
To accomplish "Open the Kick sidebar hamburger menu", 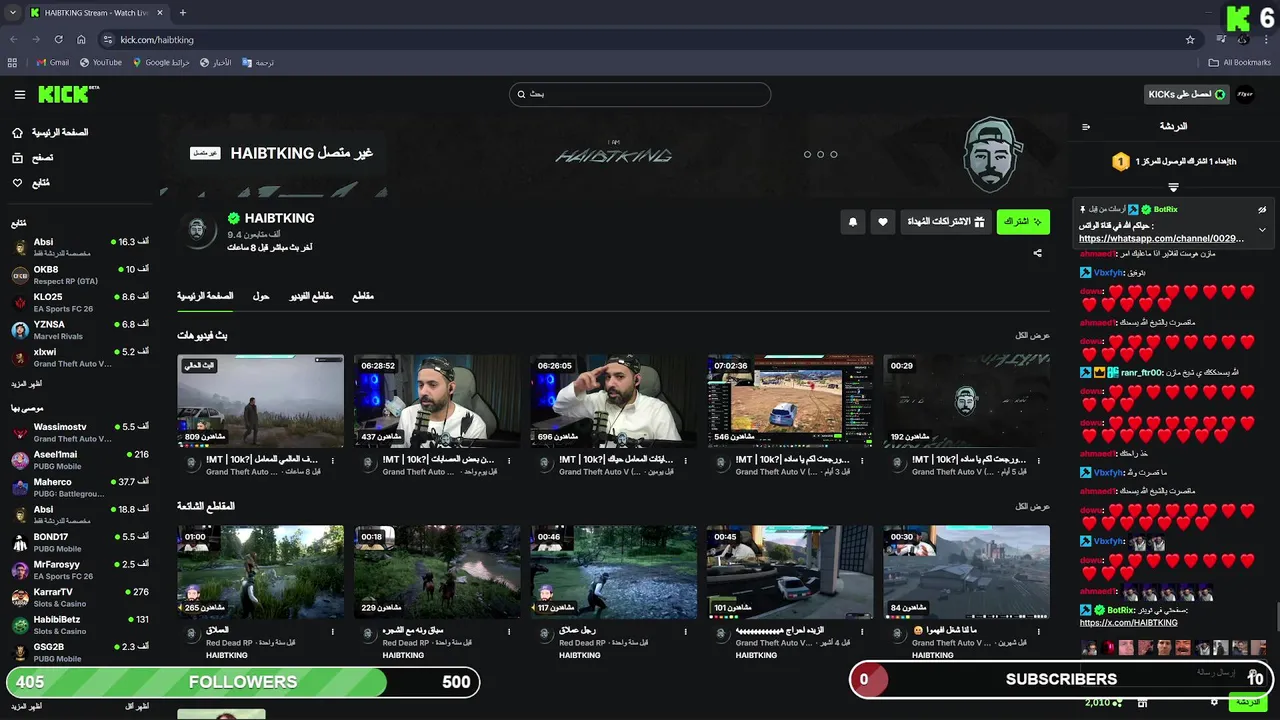I will coord(20,95).
